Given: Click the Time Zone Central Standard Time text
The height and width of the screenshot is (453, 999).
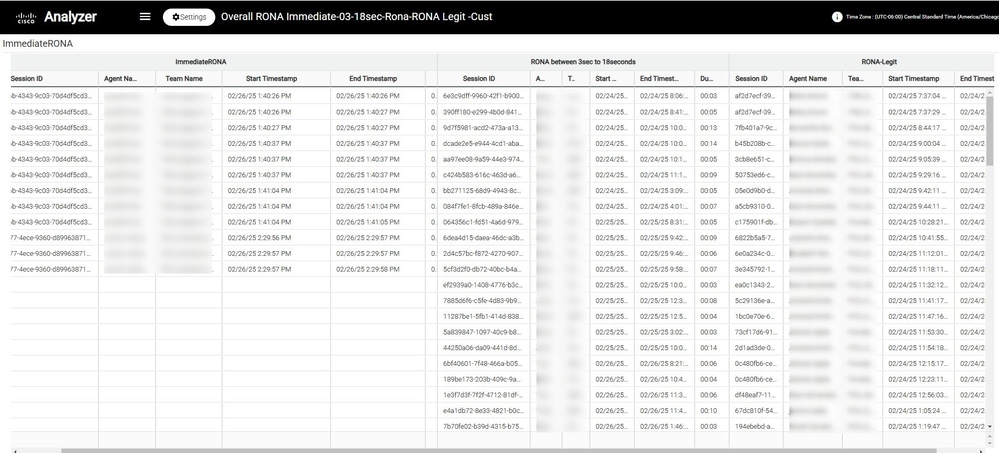Looking at the screenshot, I should (922, 17).
